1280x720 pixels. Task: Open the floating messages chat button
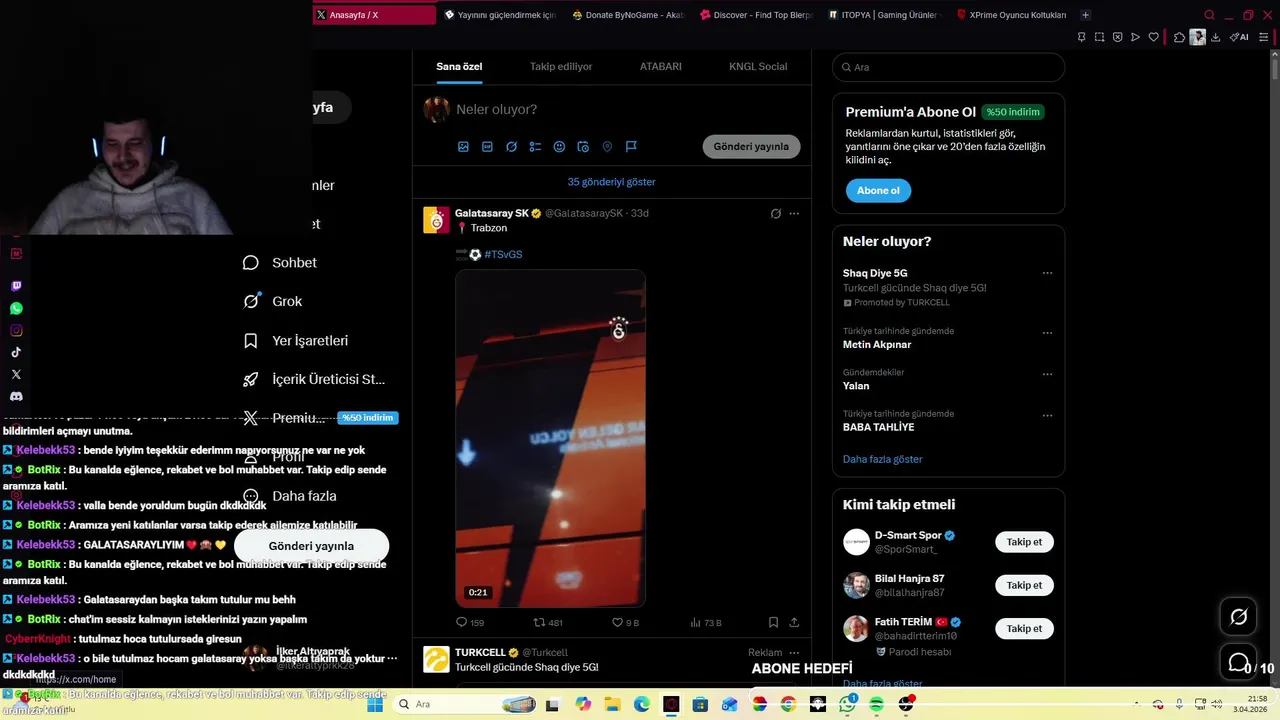1238,662
